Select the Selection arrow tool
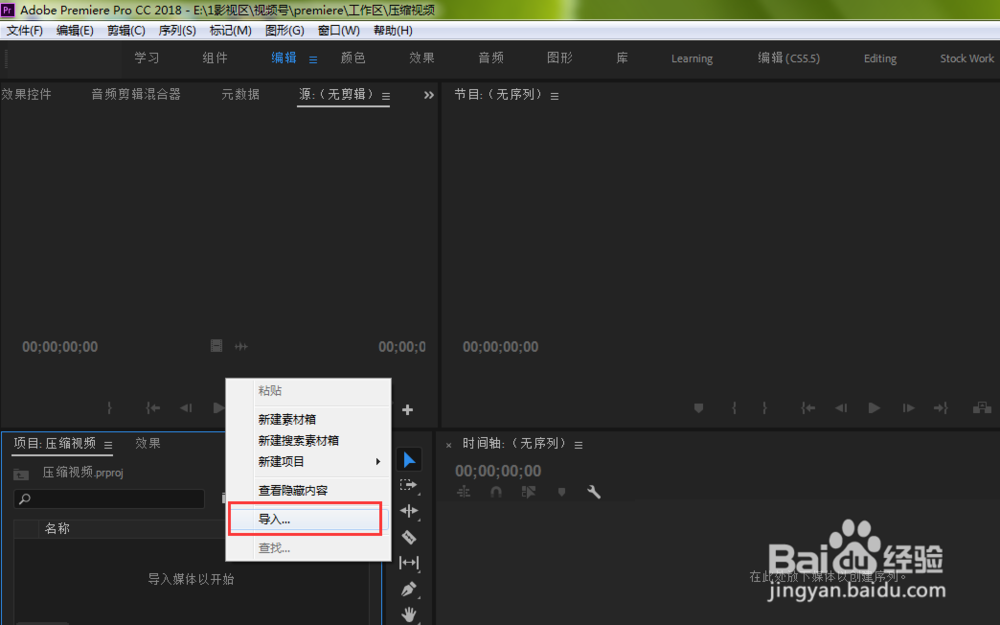 click(409, 460)
